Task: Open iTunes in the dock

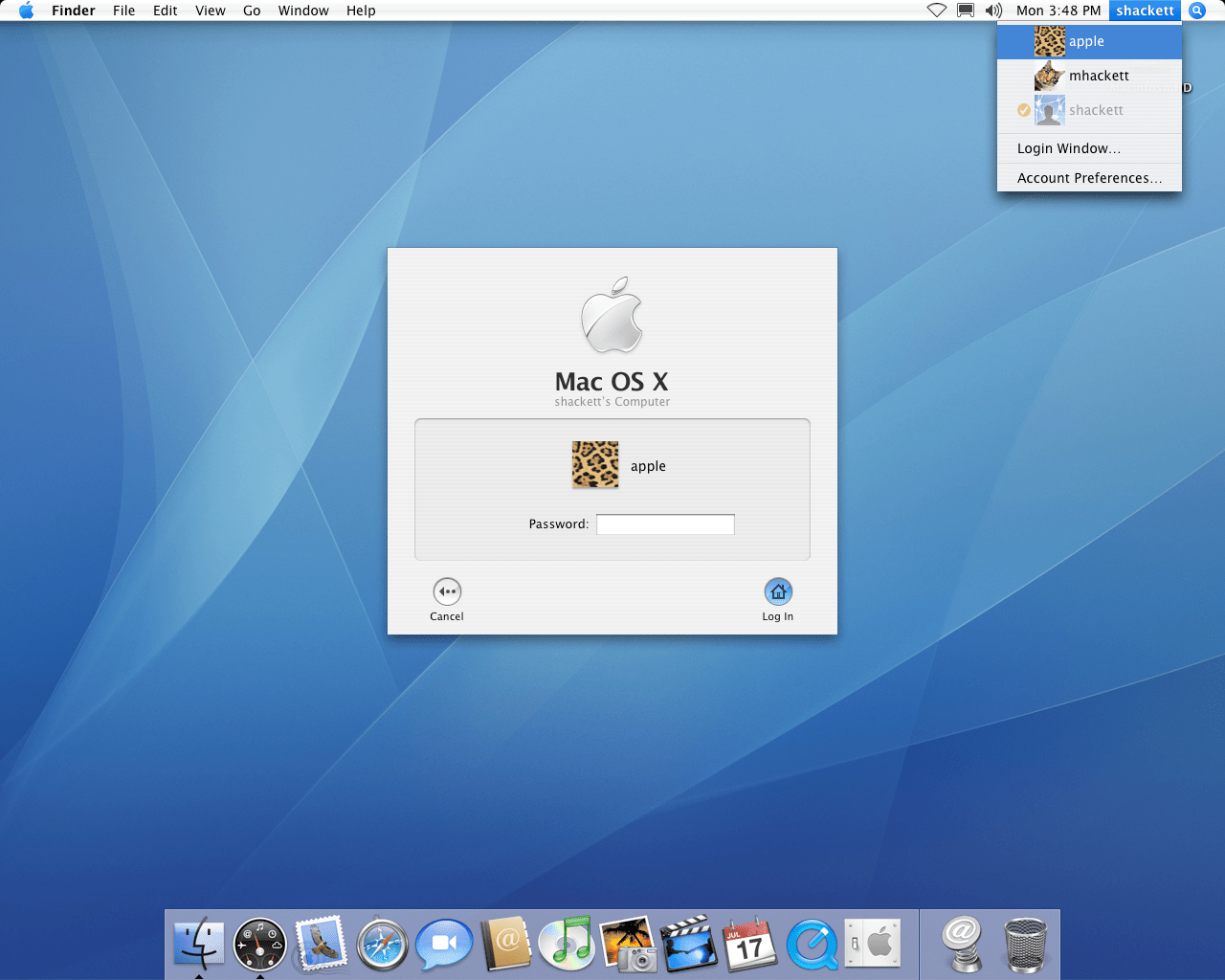Action: tap(567, 944)
